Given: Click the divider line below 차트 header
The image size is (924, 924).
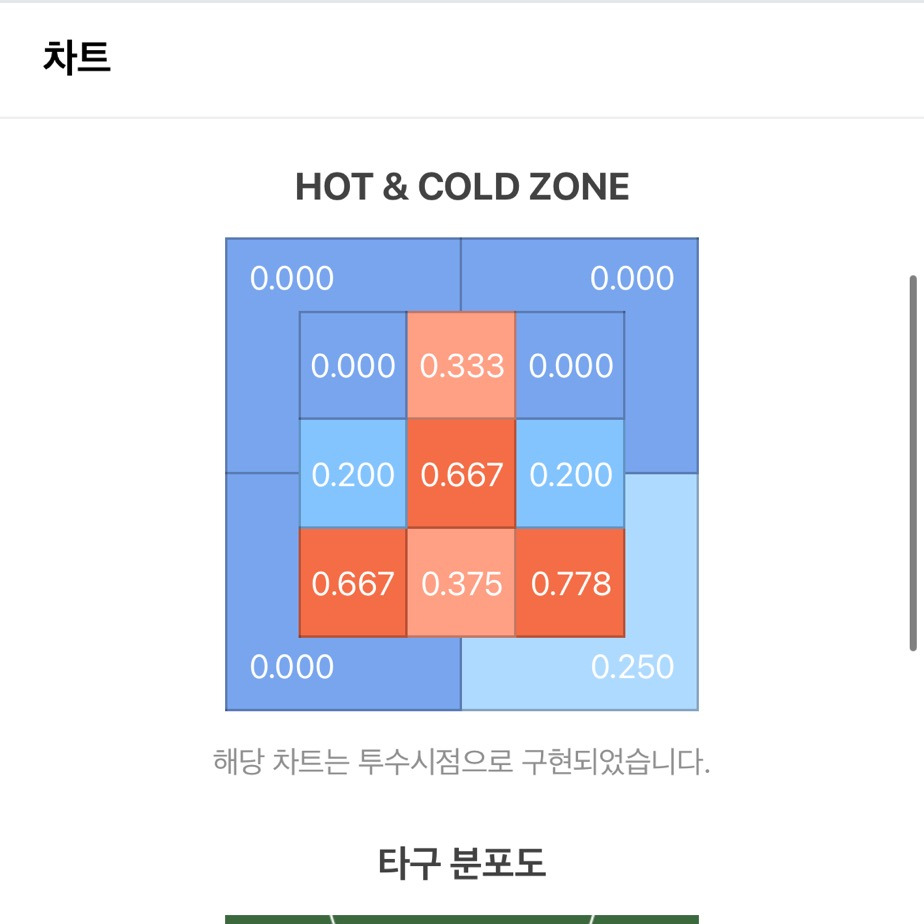Looking at the screenshot, I should pos(462,118).
